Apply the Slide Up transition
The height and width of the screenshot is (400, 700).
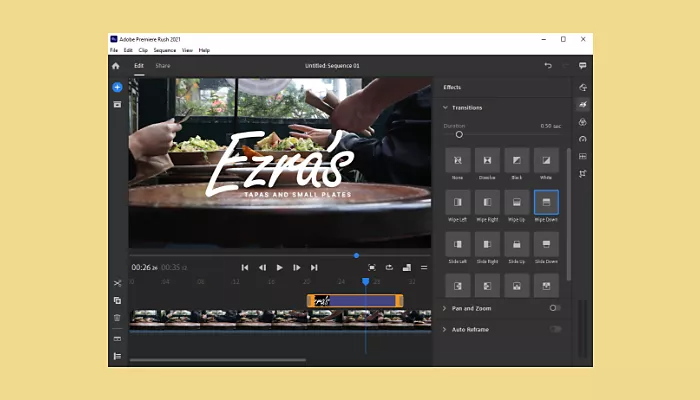[517, 244]
